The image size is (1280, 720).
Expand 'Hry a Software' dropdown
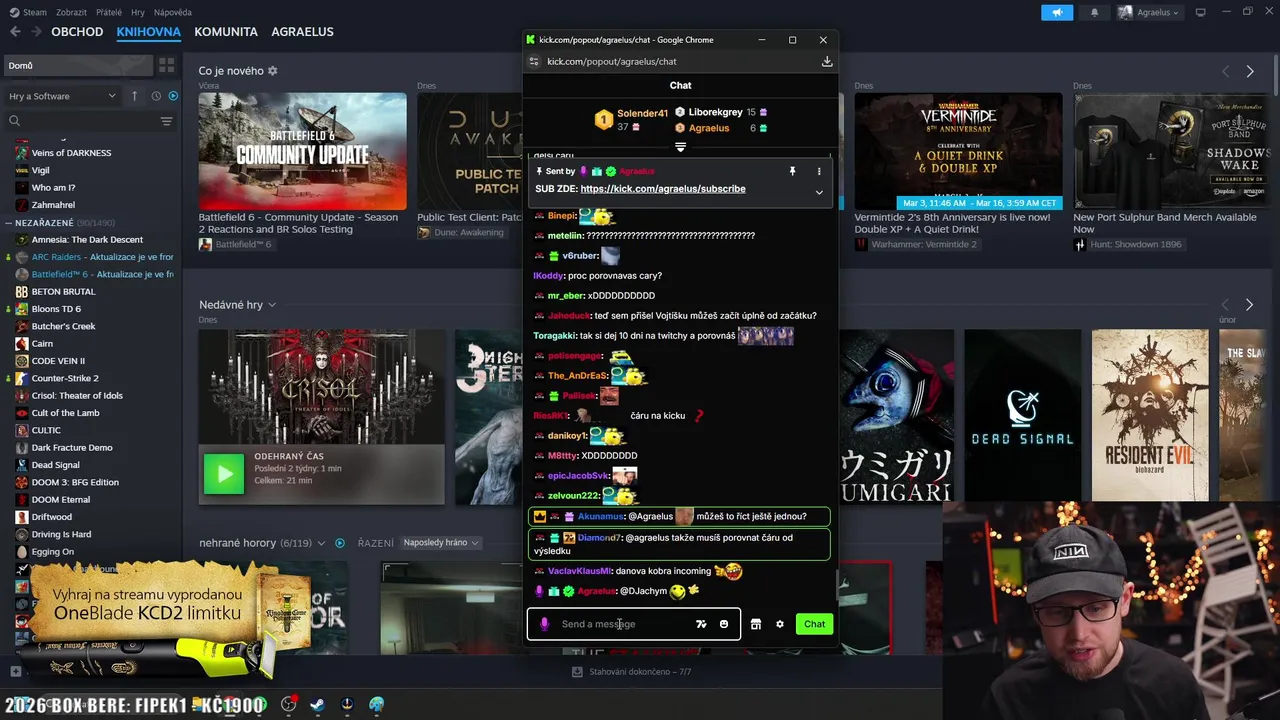click(x=62, y=96)
